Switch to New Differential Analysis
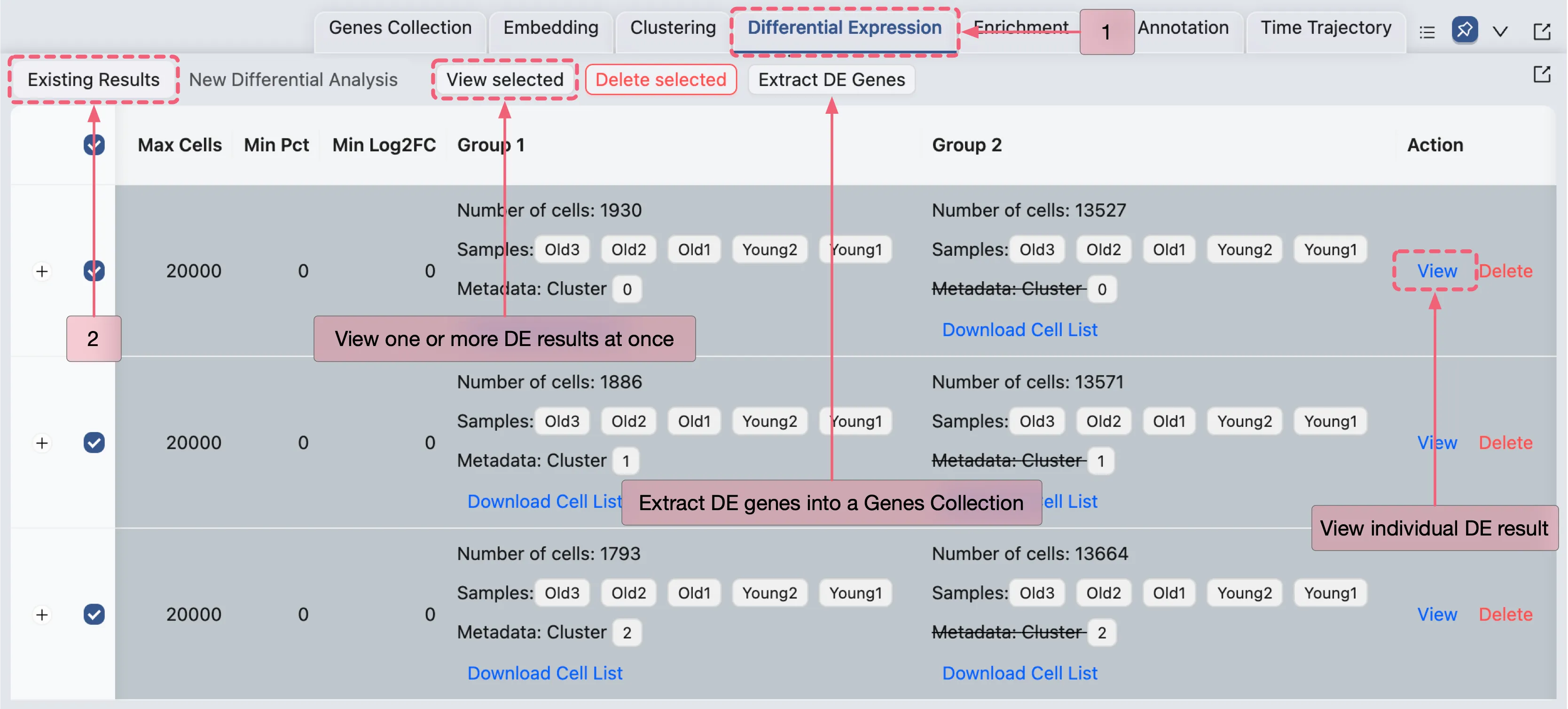This screenshot has height=709, width=1568. coord(293,80)
